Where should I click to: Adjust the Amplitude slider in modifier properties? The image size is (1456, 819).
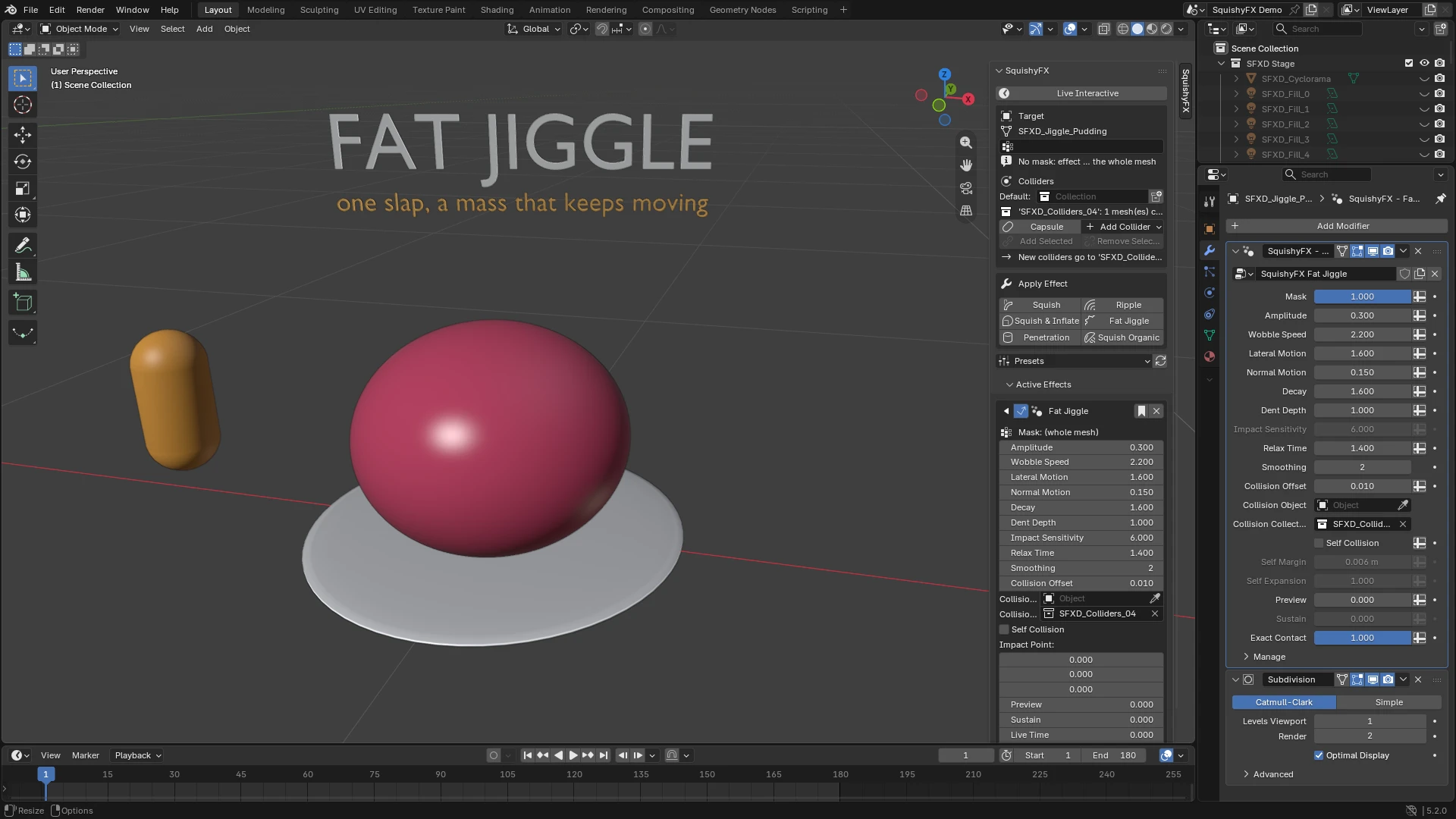pyautogui.click(x=1362, y=315)
